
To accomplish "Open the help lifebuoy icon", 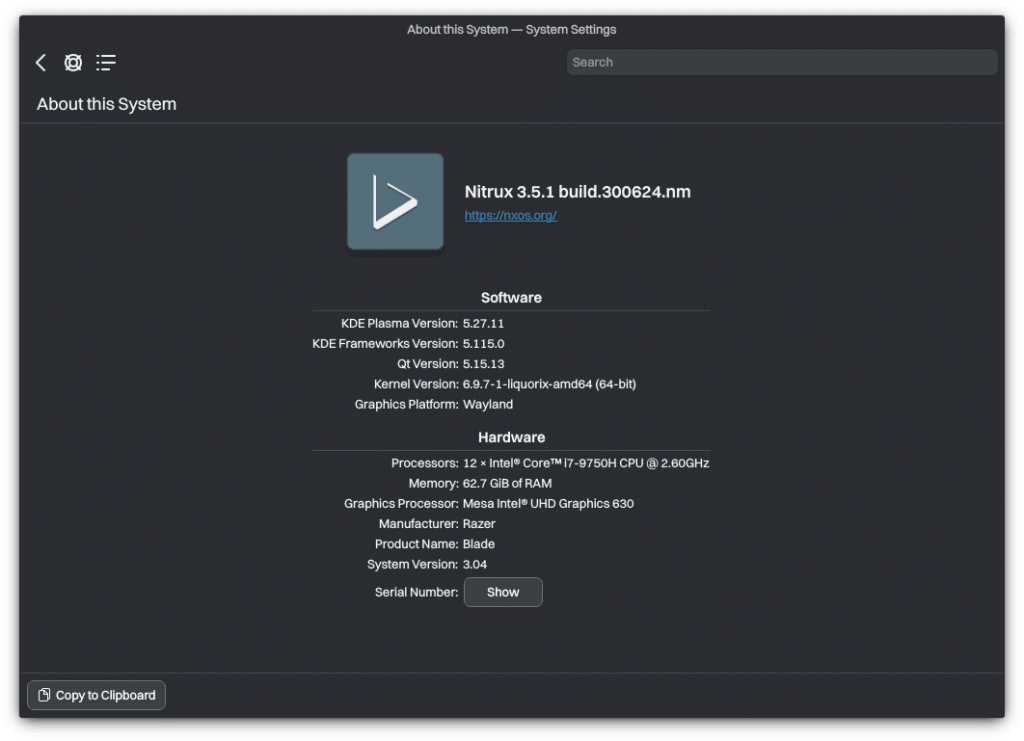I will [72, 63].
